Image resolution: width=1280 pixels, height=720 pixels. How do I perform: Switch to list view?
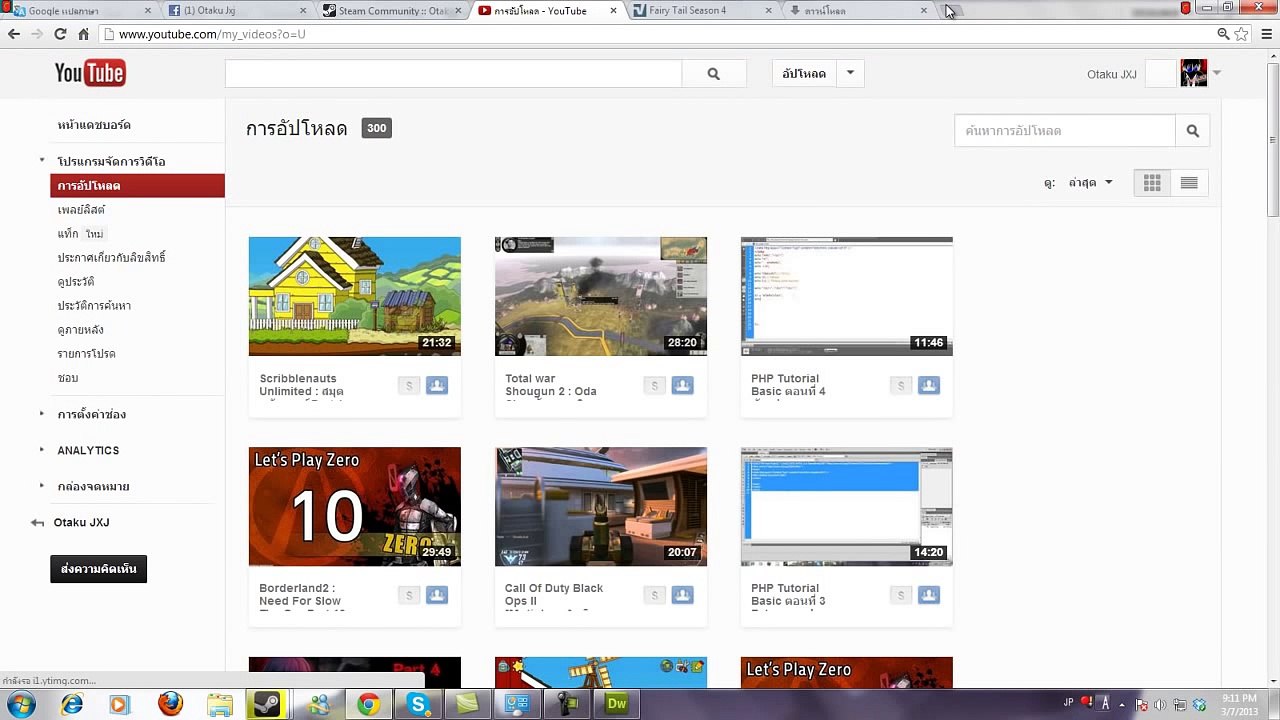1189,182
